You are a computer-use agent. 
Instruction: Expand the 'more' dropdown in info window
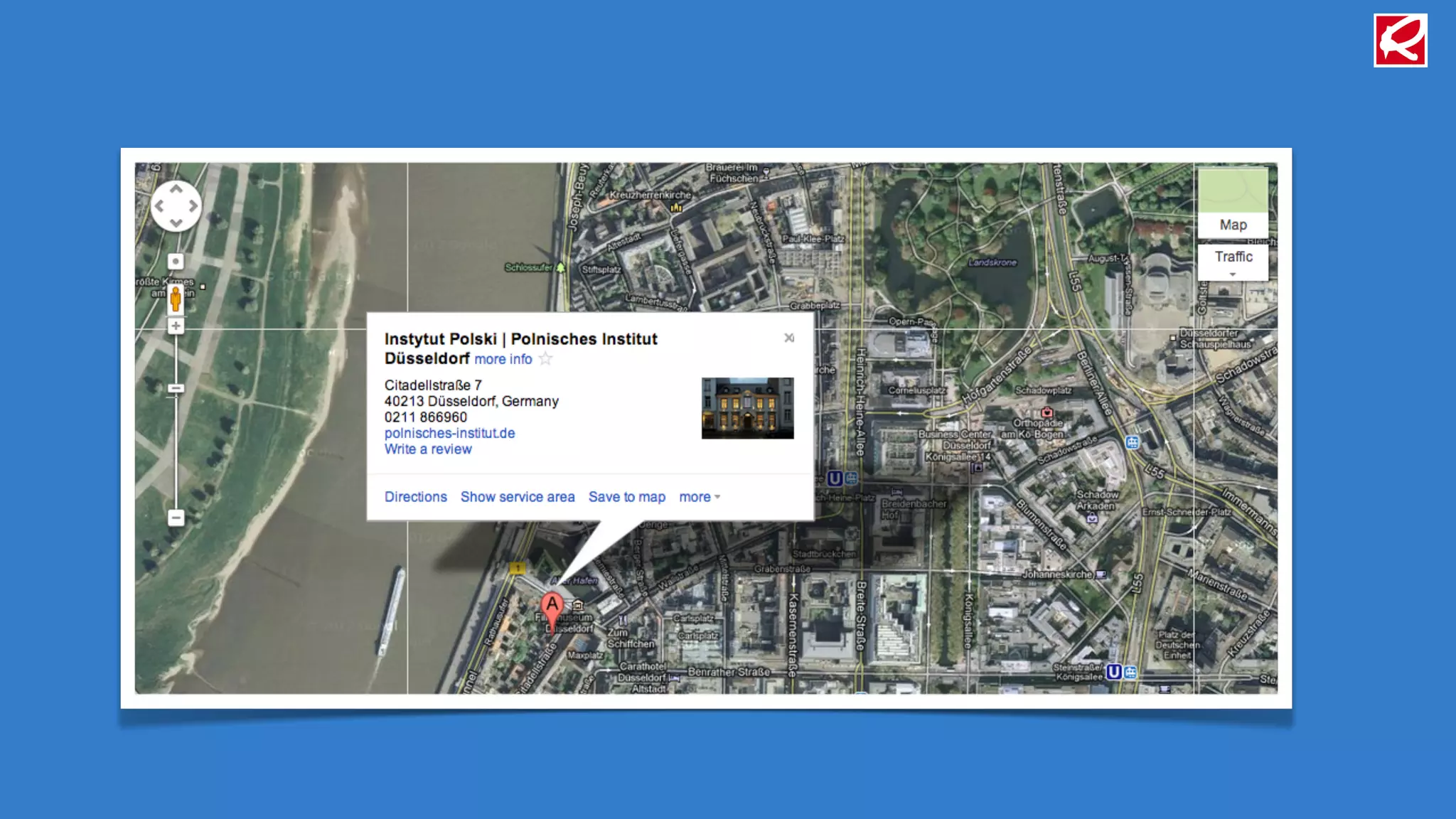click(x=700, y=497)
